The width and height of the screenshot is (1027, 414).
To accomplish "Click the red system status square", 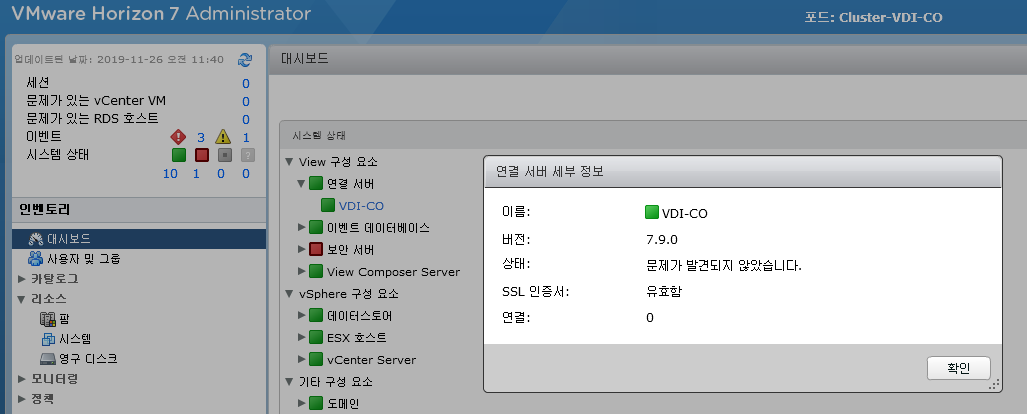I will point(202,155).
